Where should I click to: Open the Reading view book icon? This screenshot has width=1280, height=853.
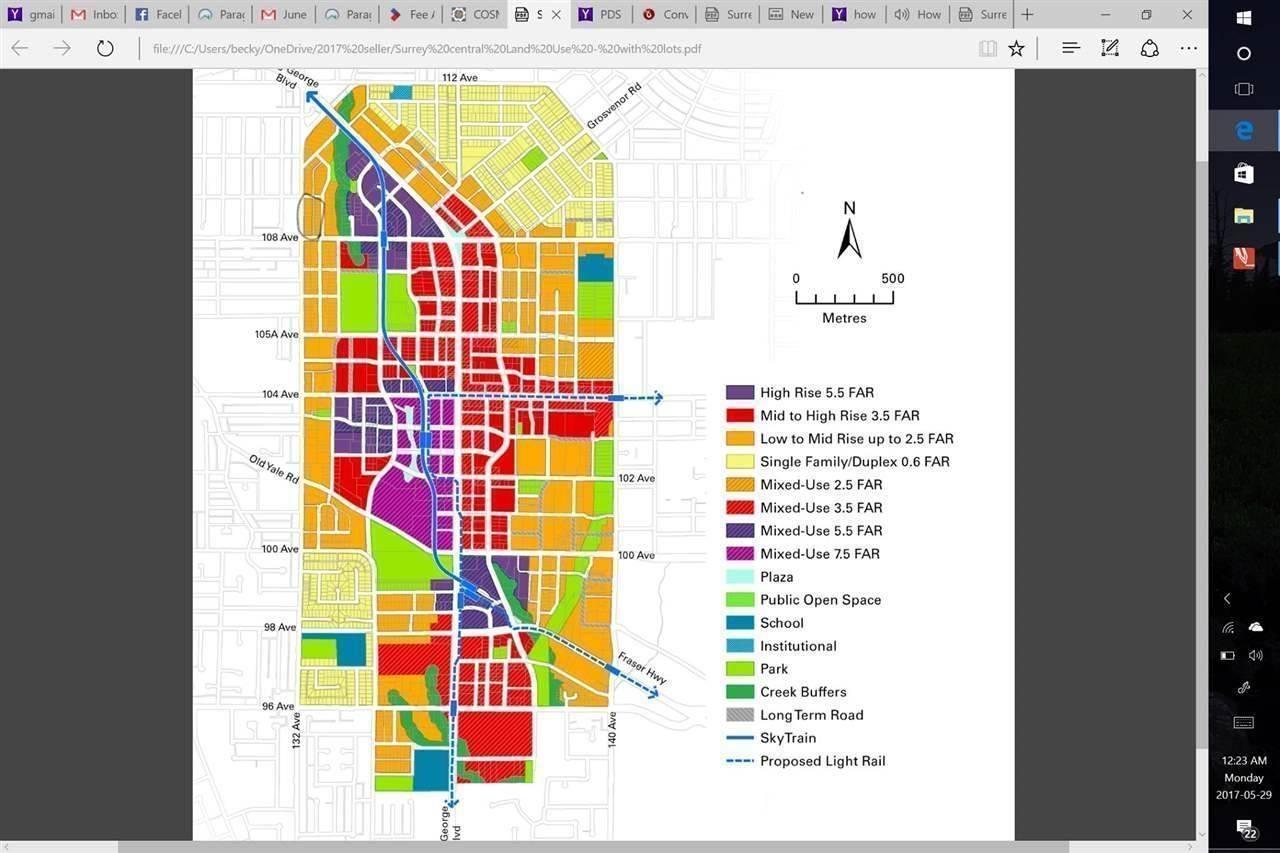[x=987, y=48]
